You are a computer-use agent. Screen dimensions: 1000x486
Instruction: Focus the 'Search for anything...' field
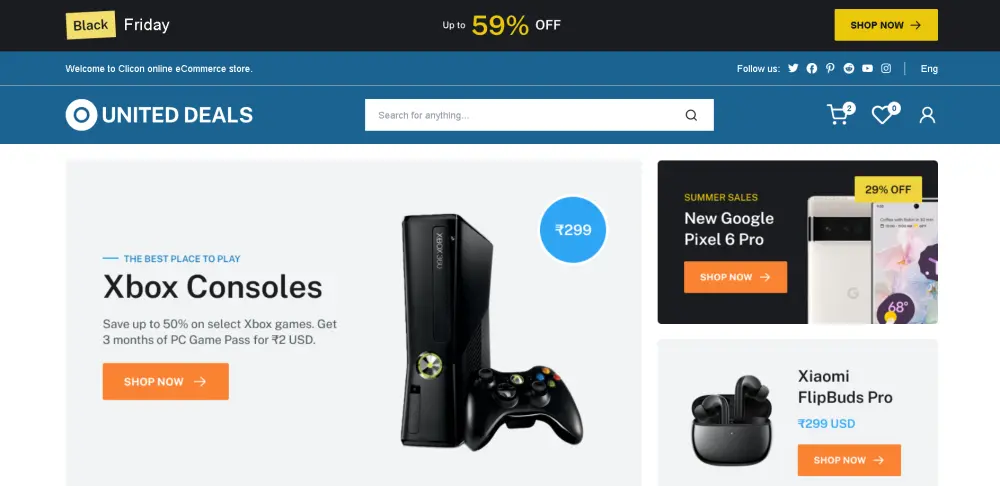click(x=539, y=115)
